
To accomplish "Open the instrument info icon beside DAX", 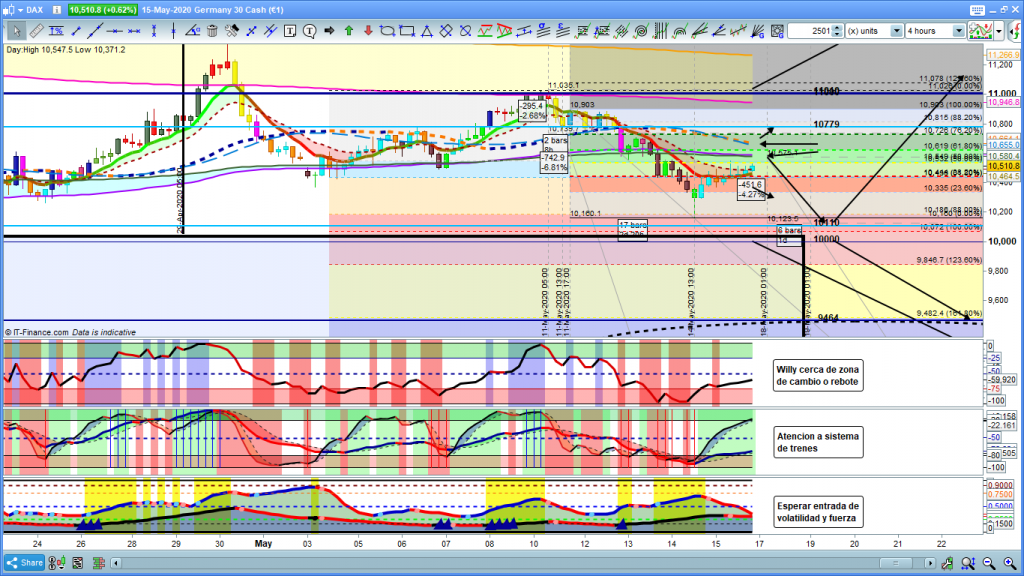I will tap(55, 10).
